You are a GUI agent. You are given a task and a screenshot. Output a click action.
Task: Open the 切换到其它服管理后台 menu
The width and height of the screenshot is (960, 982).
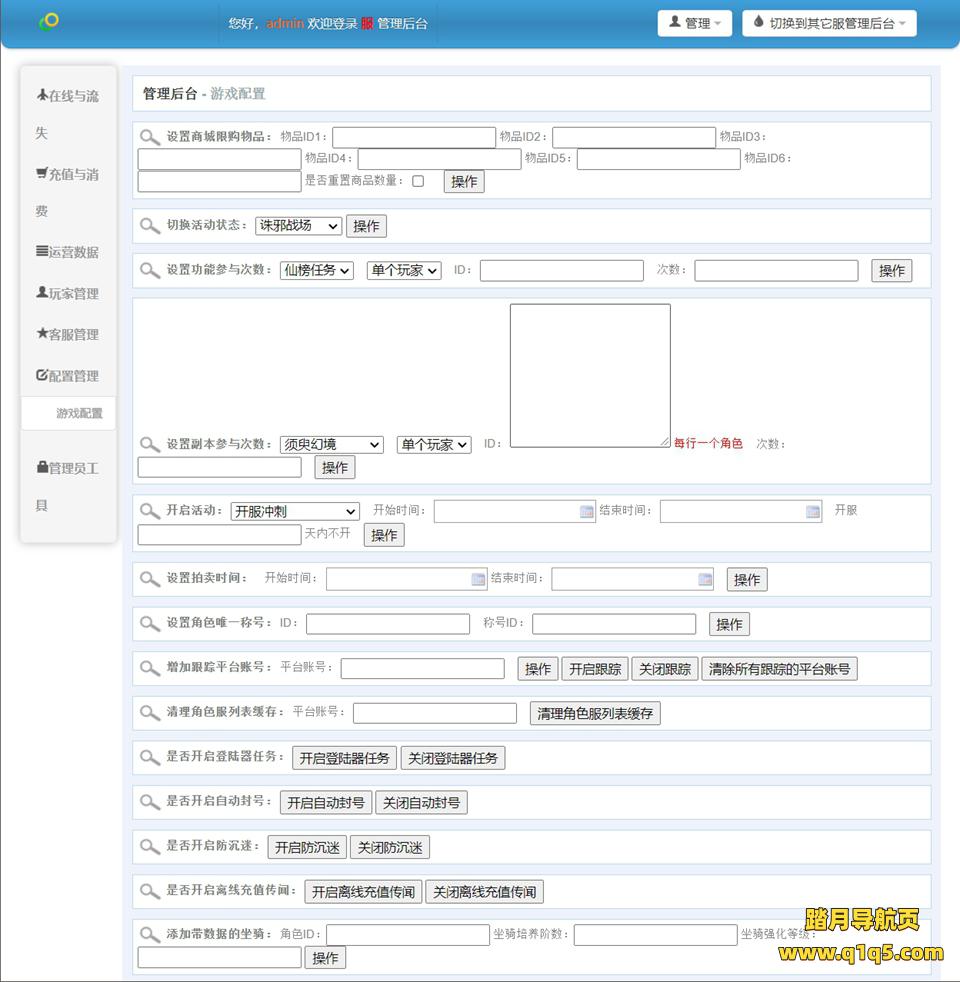[829, 23]
